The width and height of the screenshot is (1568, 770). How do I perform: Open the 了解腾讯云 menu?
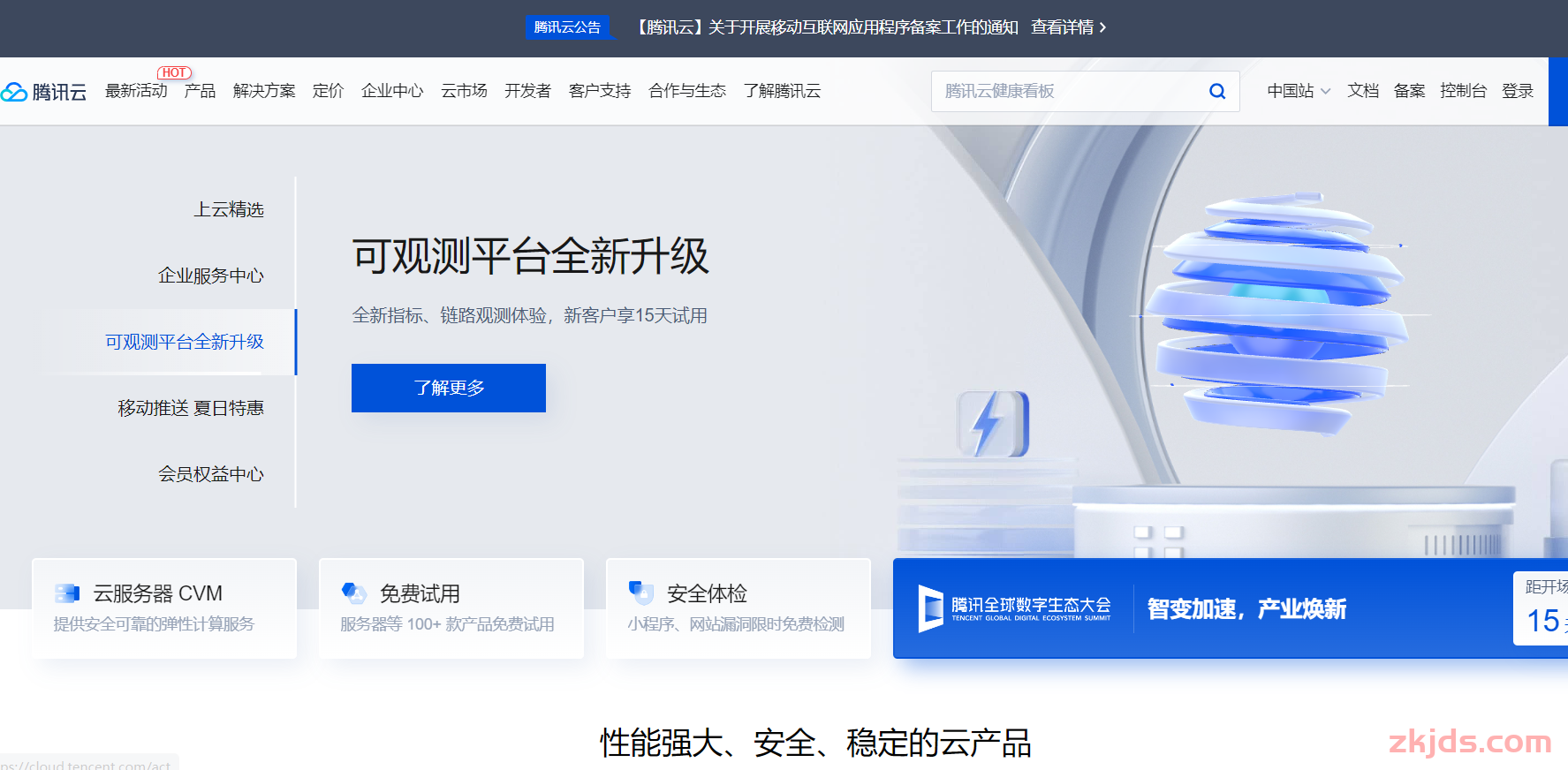pyautogui.click(x=782, y=91)
